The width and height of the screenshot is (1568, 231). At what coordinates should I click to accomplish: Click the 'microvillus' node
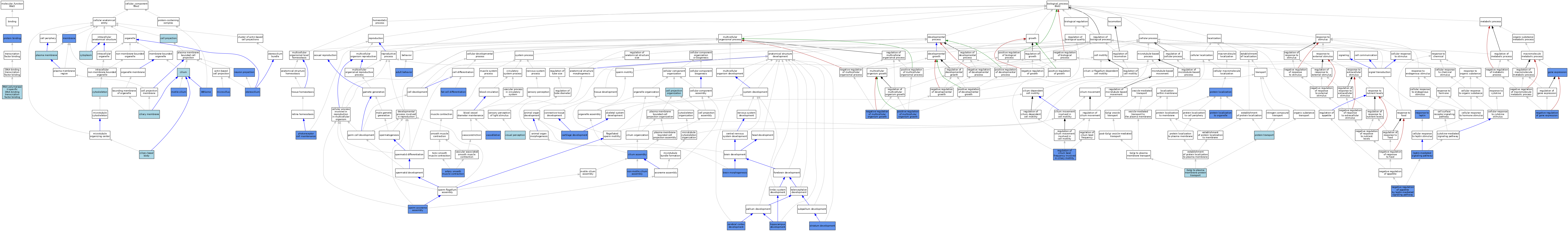click(223, 92)
